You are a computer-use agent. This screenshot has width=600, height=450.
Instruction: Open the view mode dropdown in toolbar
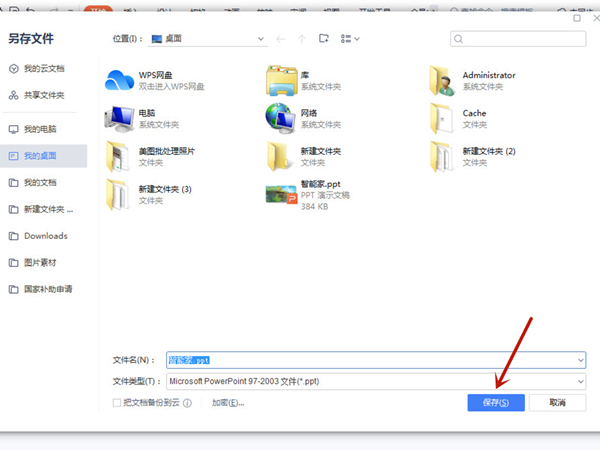(350, 39)
